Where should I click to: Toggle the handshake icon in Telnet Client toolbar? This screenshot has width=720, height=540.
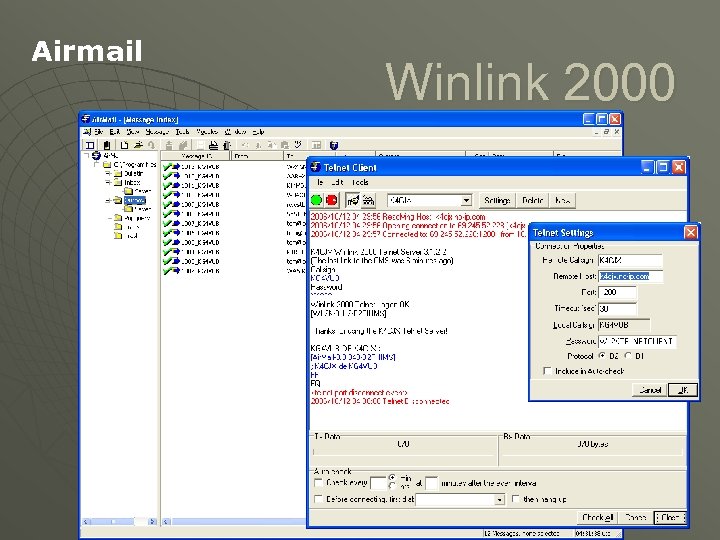pos(353,200)
